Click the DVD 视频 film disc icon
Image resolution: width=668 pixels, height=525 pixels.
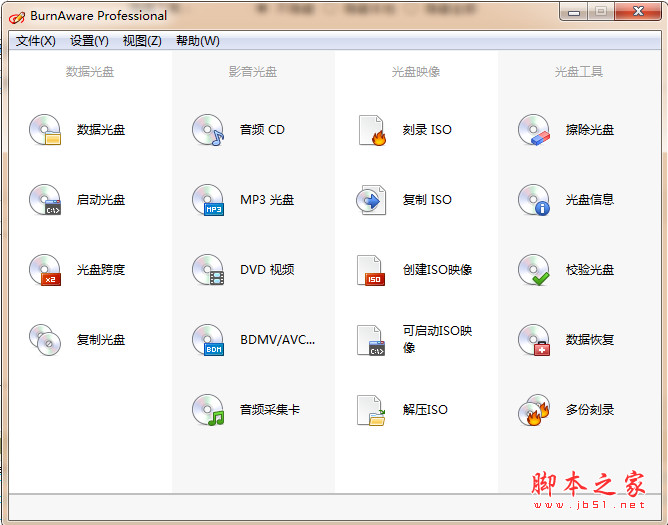click(208, 270)
